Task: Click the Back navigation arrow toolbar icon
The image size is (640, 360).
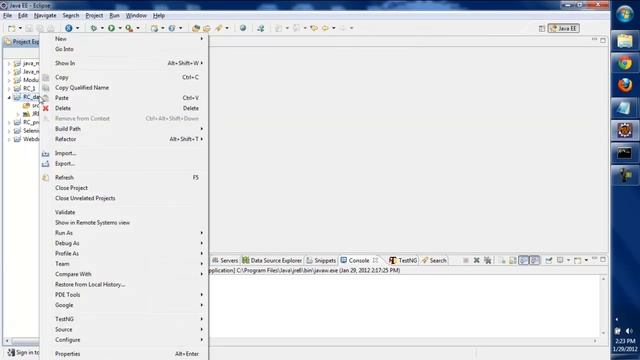Action: point(325,28)
